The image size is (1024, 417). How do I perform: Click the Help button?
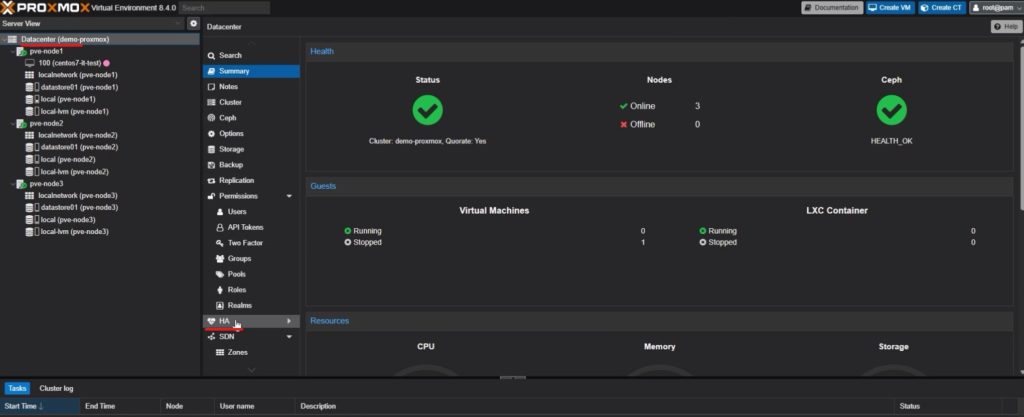coord(1006,27)
